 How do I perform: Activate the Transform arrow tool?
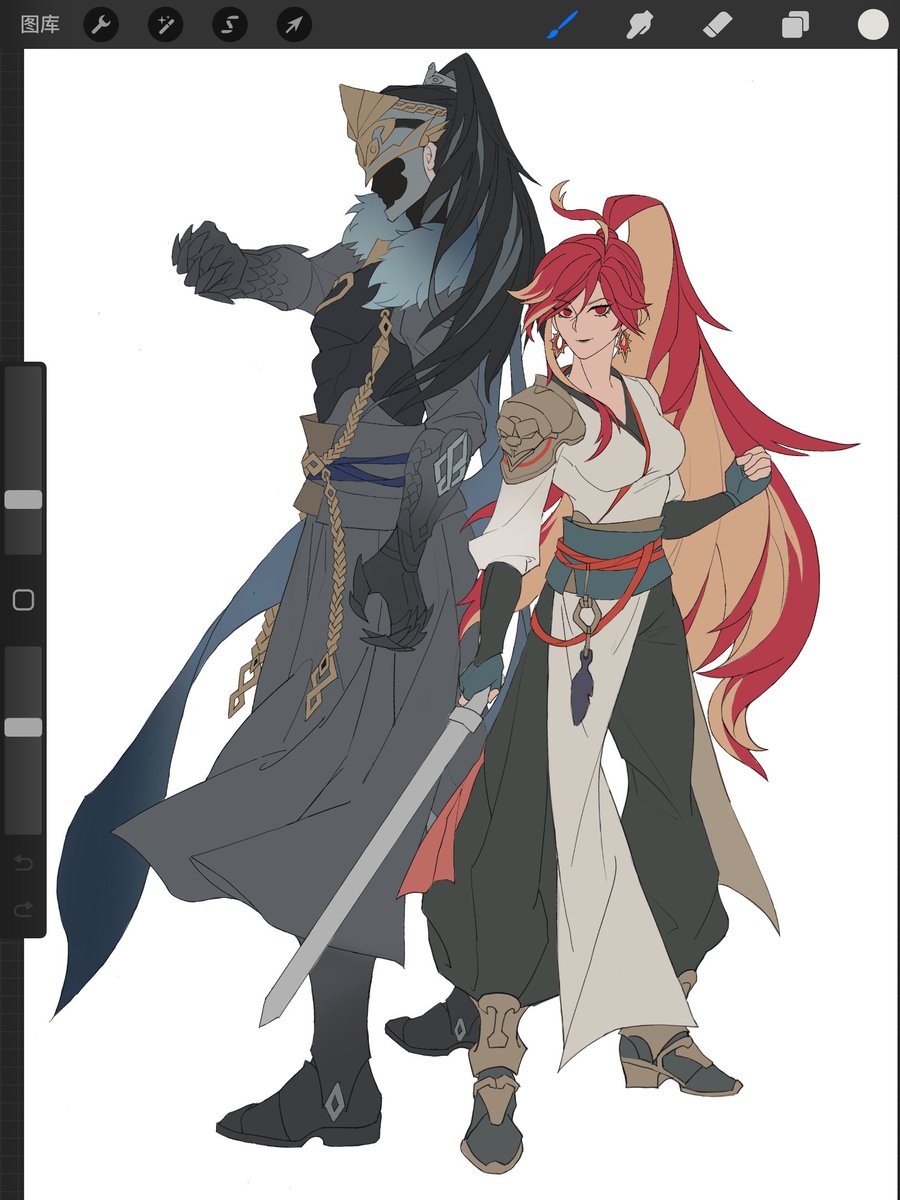[294, 25]
